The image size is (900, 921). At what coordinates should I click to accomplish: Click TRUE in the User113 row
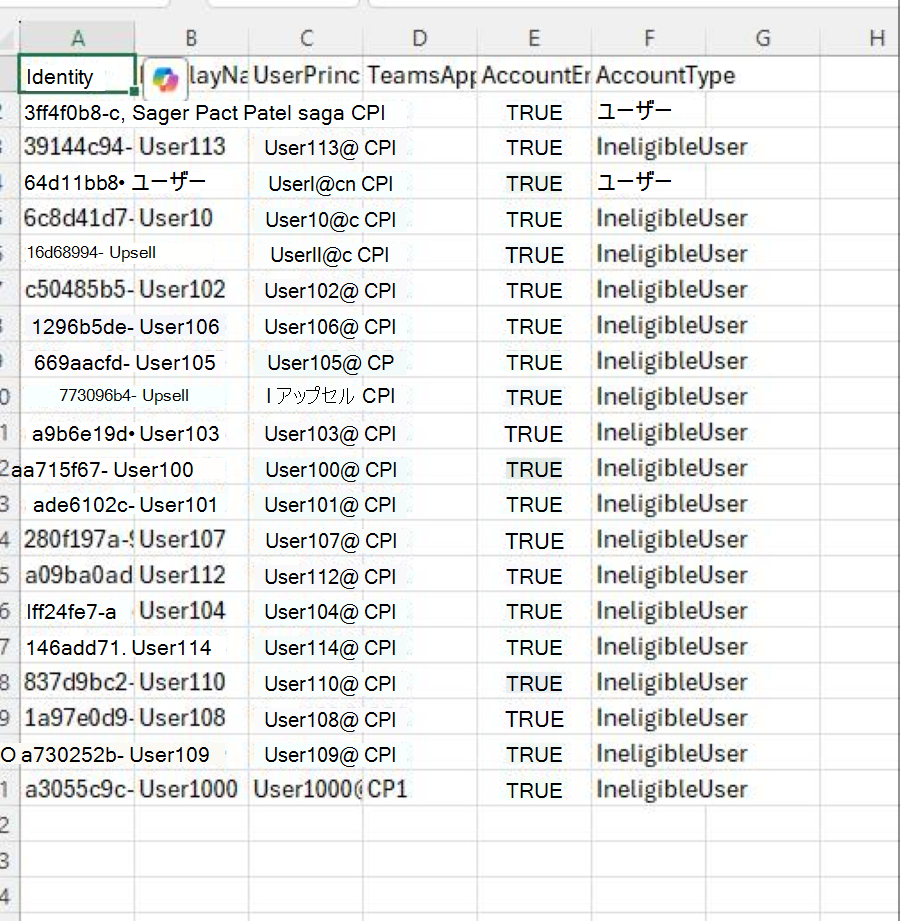(x=535, y=148)
